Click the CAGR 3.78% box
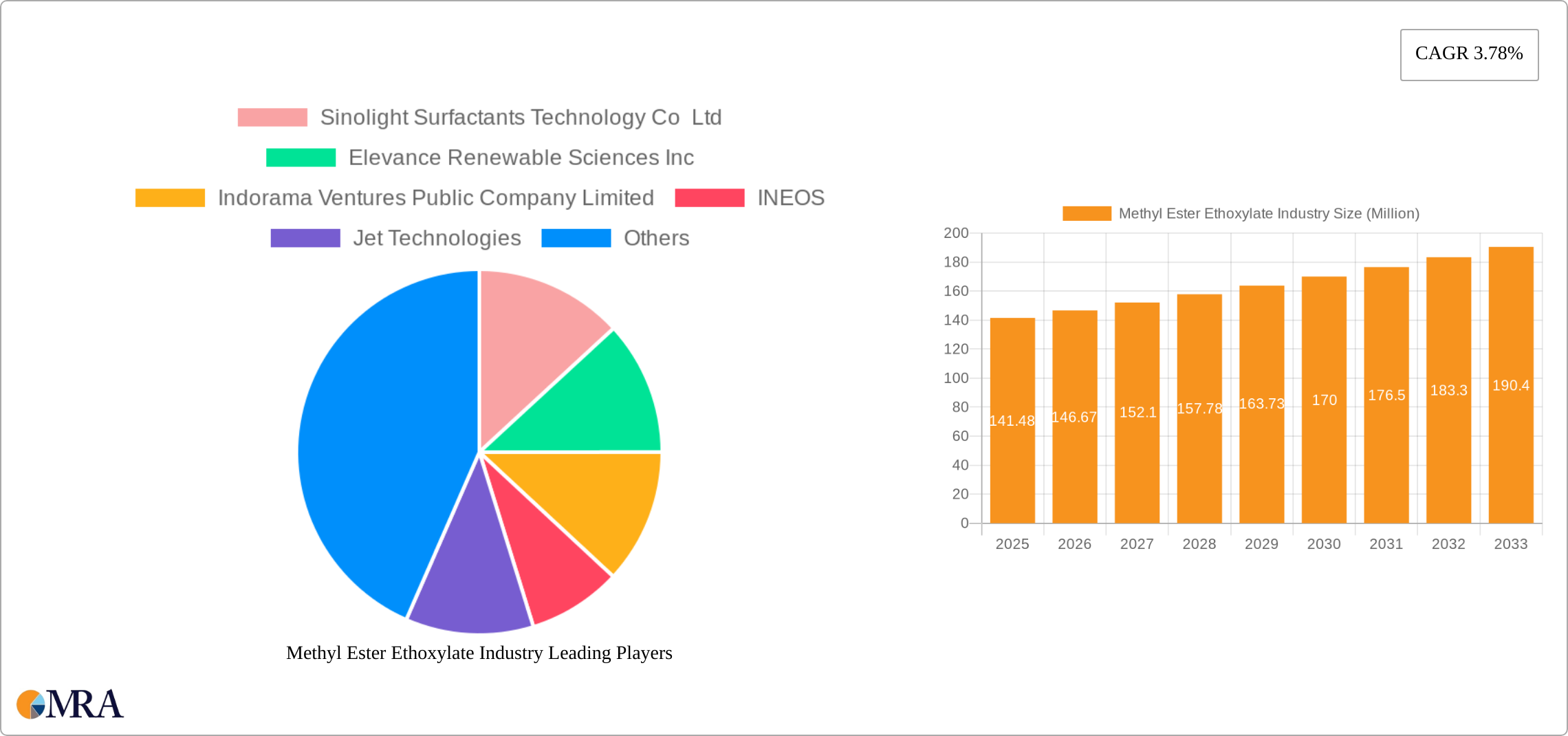The width and height of the screenshot is (1568, 736). [1469, 54]
